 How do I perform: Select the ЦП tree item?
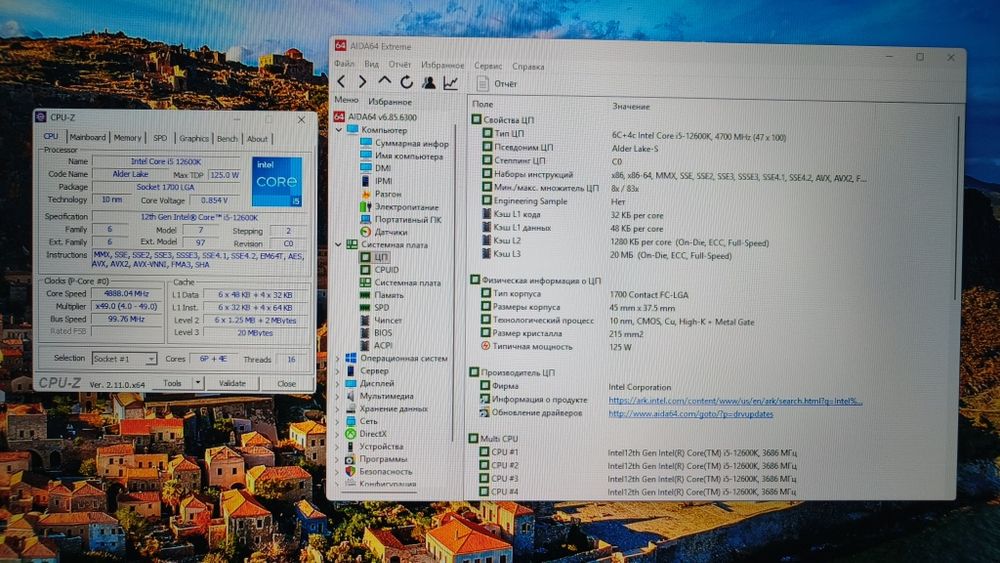tap(374, 257)
